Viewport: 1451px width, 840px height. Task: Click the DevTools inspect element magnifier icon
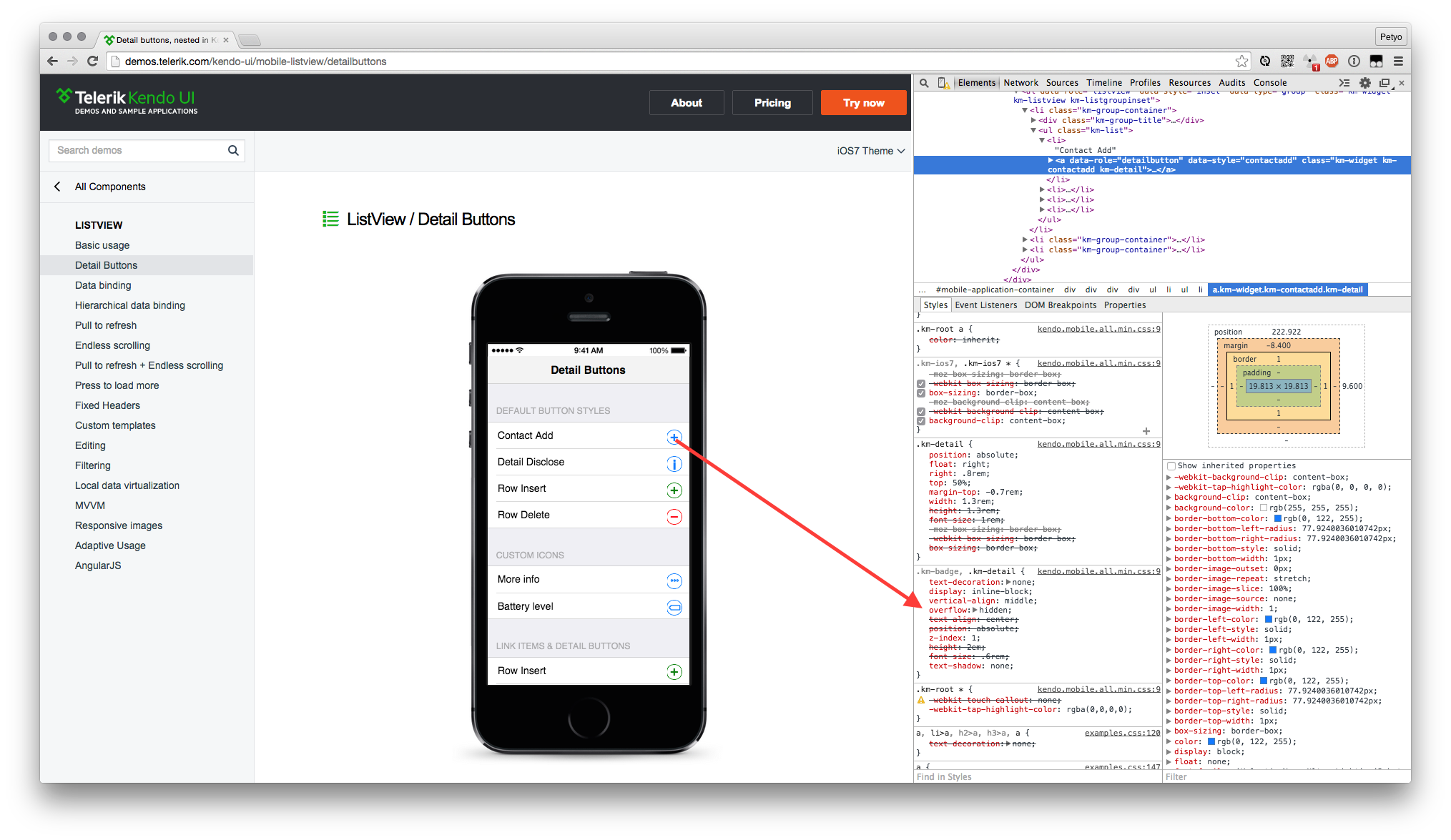coord(924,83)
